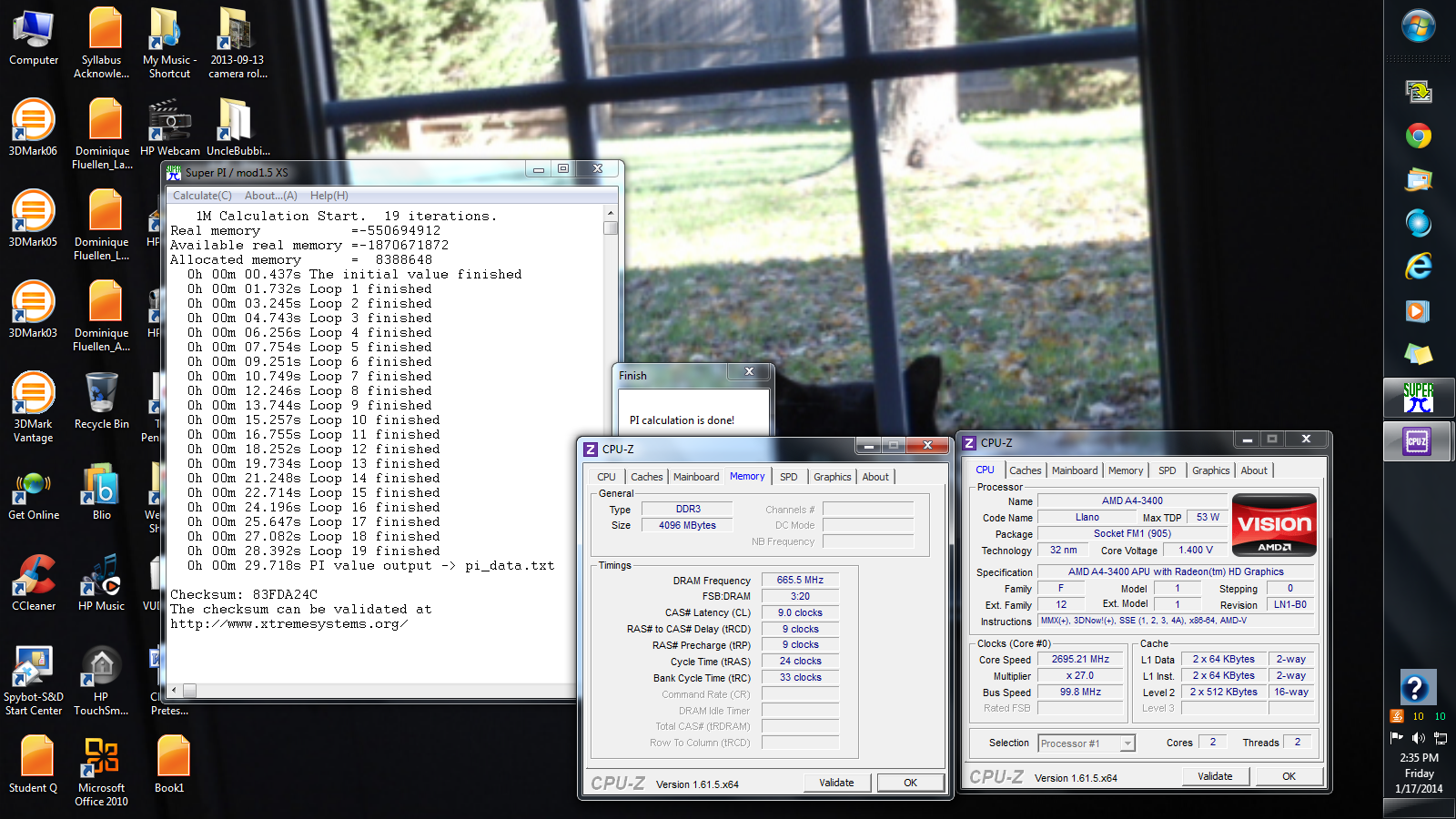
Task: Open the Action Center flag tray icon
Action: tap(1397, 738)
